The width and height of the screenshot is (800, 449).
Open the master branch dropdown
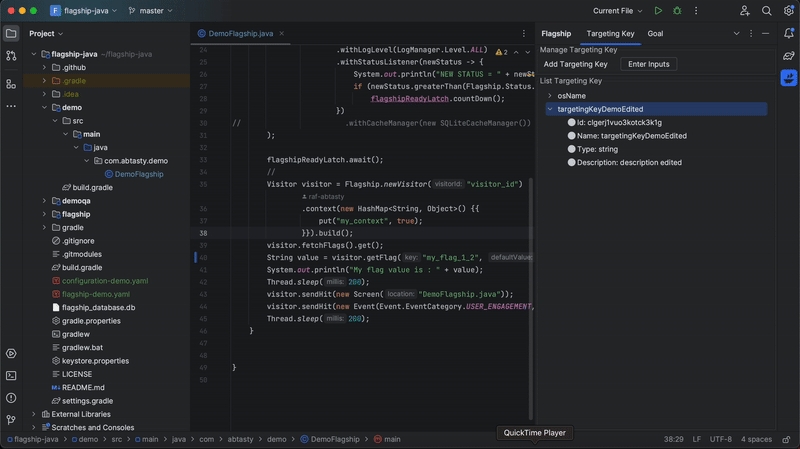point(152,11)
